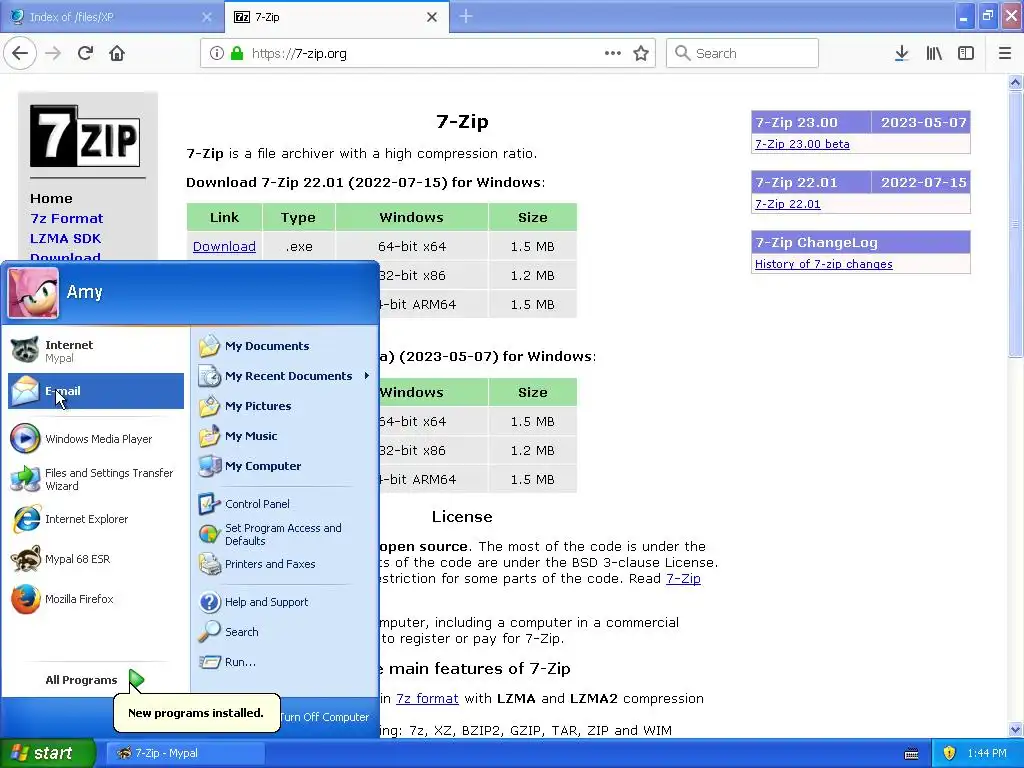This screenshot has width=1024, height=768.
Task: Click the Windows start button
Action: point(48,753)
